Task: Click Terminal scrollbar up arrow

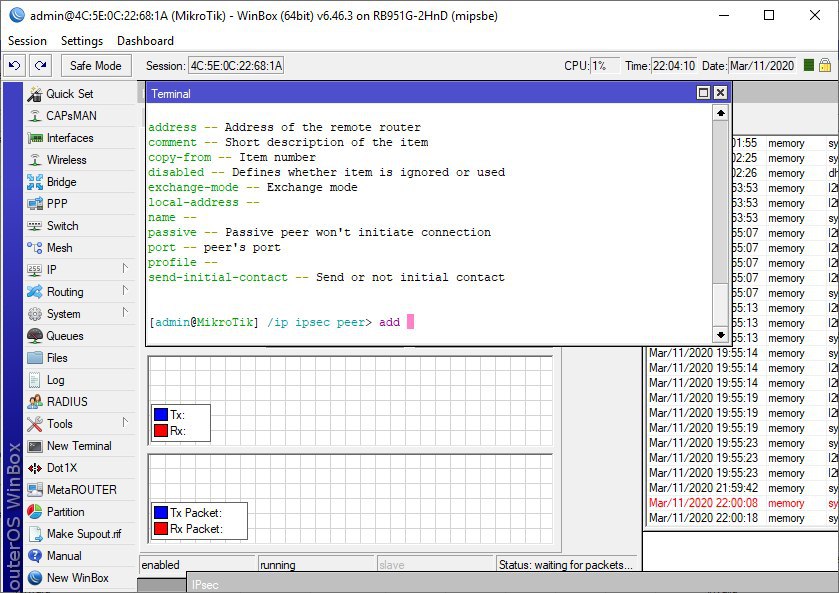Action: point(721,113)
